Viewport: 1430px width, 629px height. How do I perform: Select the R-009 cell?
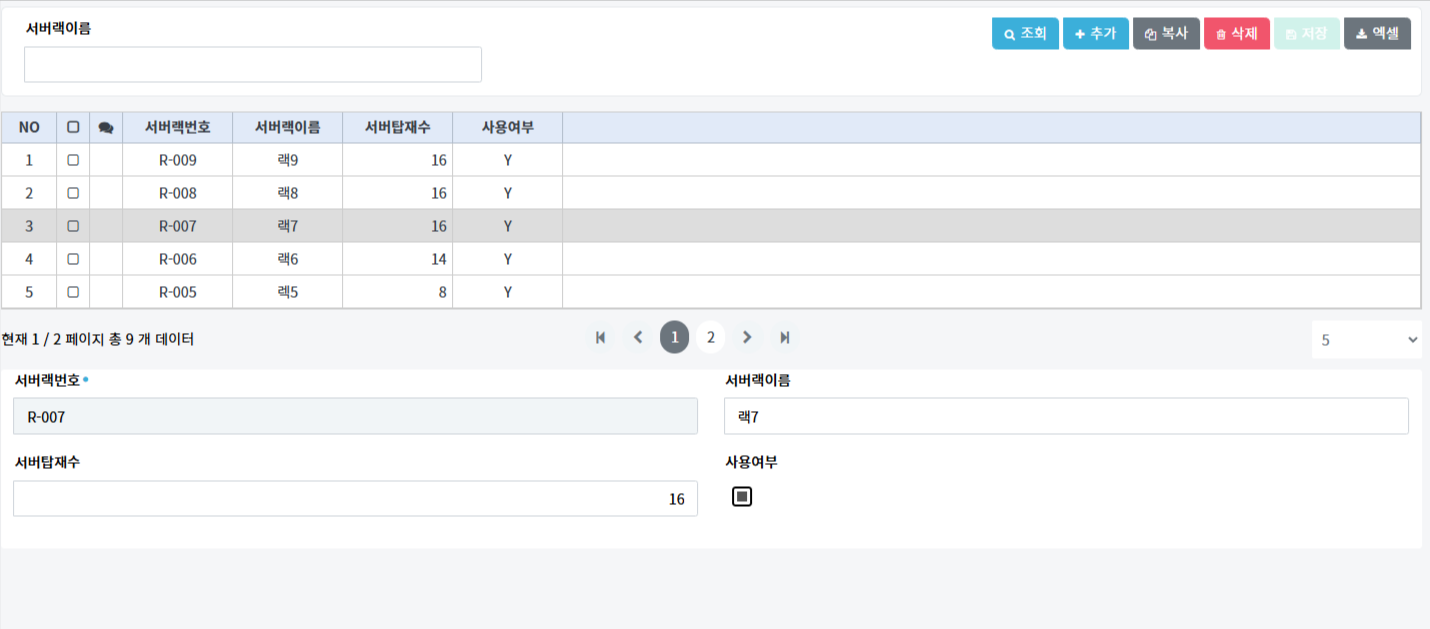(x=178, y=160)
